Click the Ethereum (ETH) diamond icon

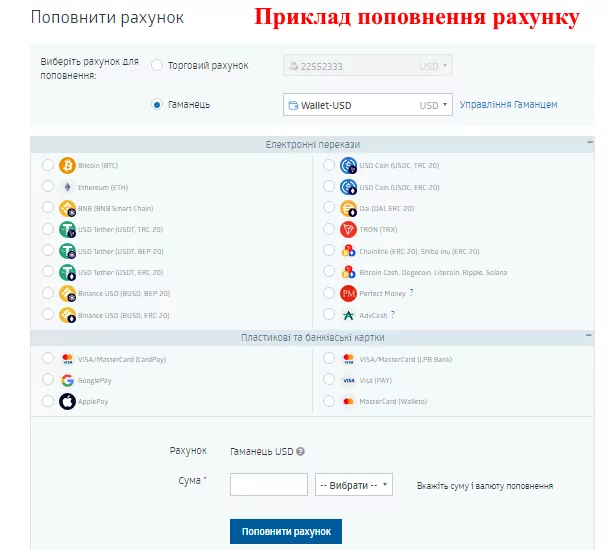tap(67, 187)
